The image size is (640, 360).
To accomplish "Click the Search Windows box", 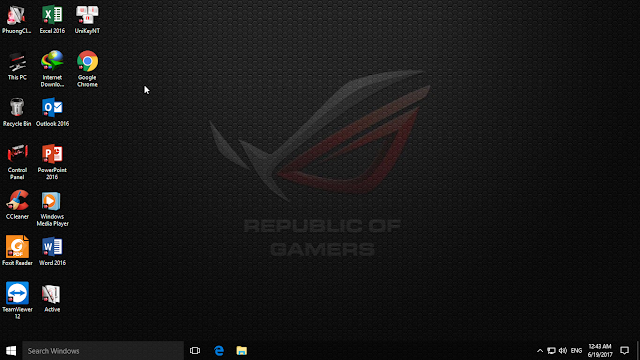I will (103, 351).
